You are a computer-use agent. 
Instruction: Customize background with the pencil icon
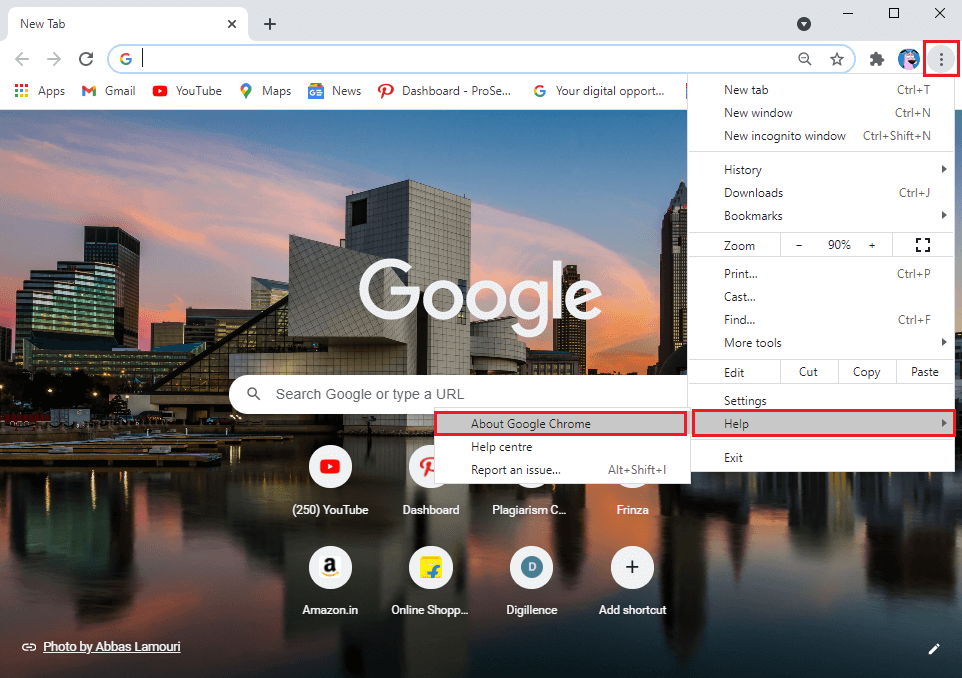935,648
